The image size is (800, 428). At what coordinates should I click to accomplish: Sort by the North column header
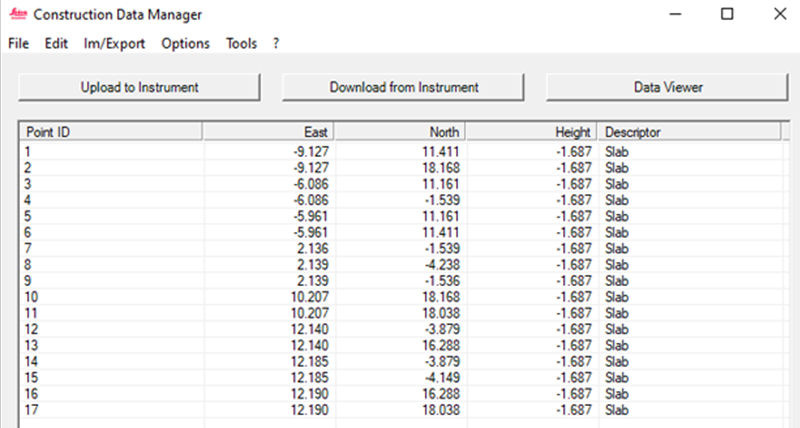tap(399, 132)
